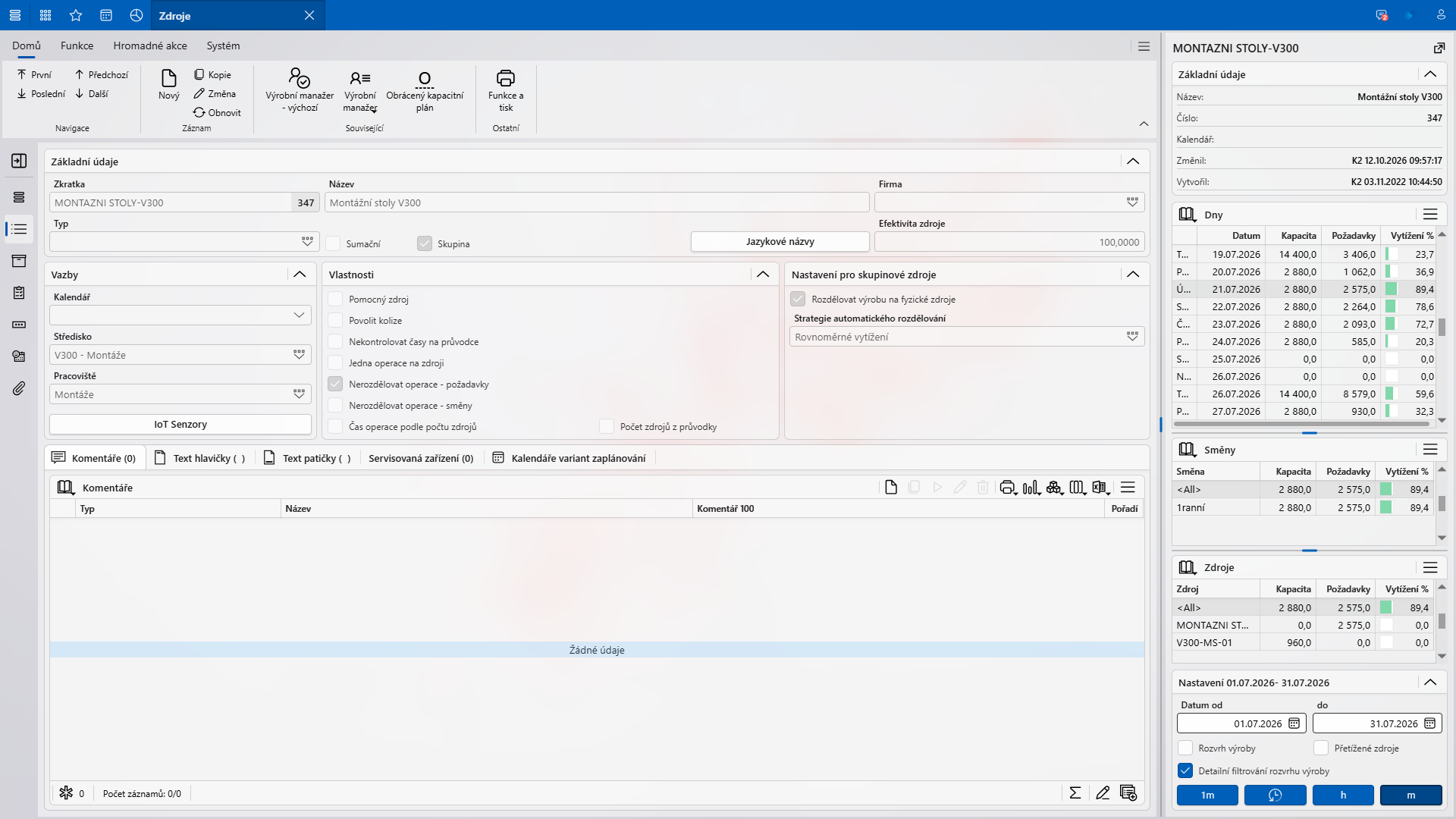
Task: Enable the Přetížené zdroje checkbox
Action: (1321, 748)
